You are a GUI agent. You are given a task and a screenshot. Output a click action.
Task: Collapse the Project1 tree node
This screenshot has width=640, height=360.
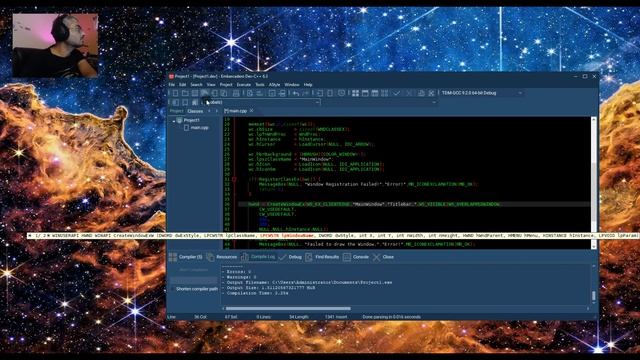pyautogui.click(x=174, y=120)
